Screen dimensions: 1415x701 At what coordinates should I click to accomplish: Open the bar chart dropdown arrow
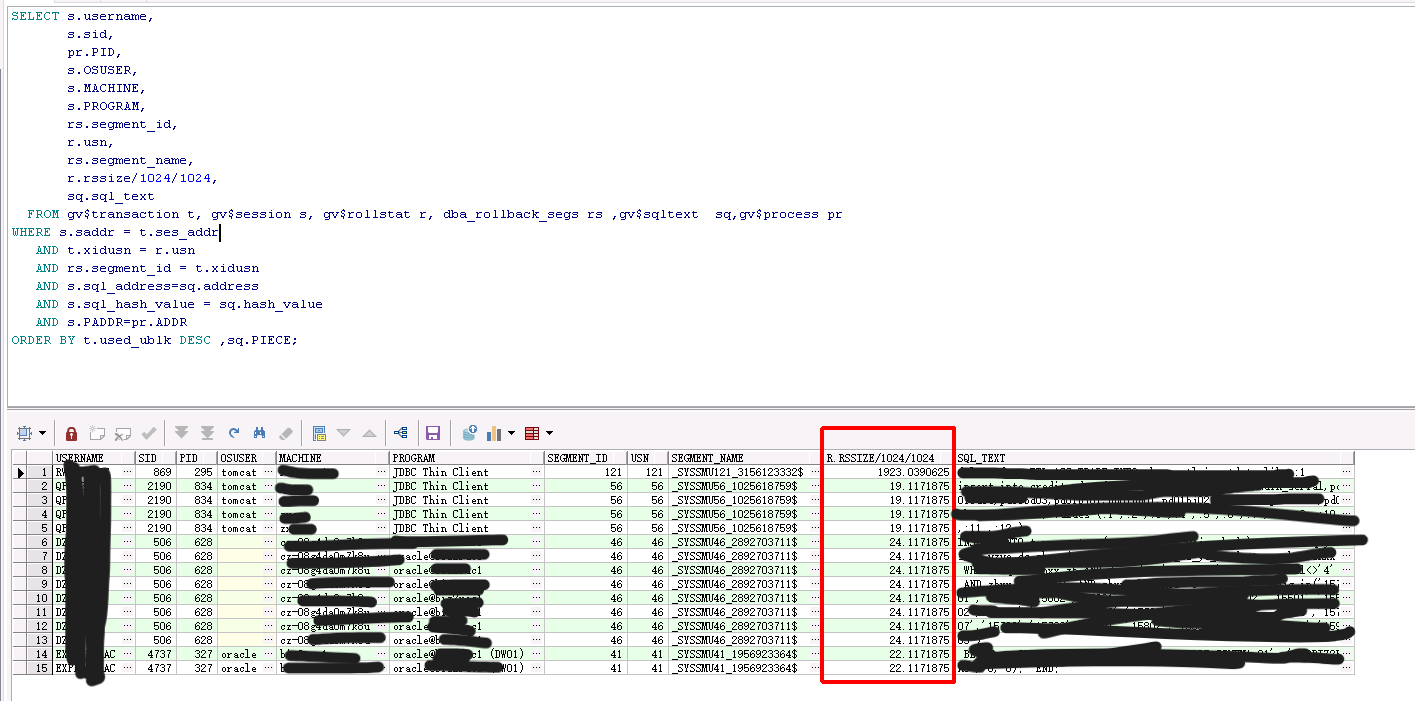point(512,433)
